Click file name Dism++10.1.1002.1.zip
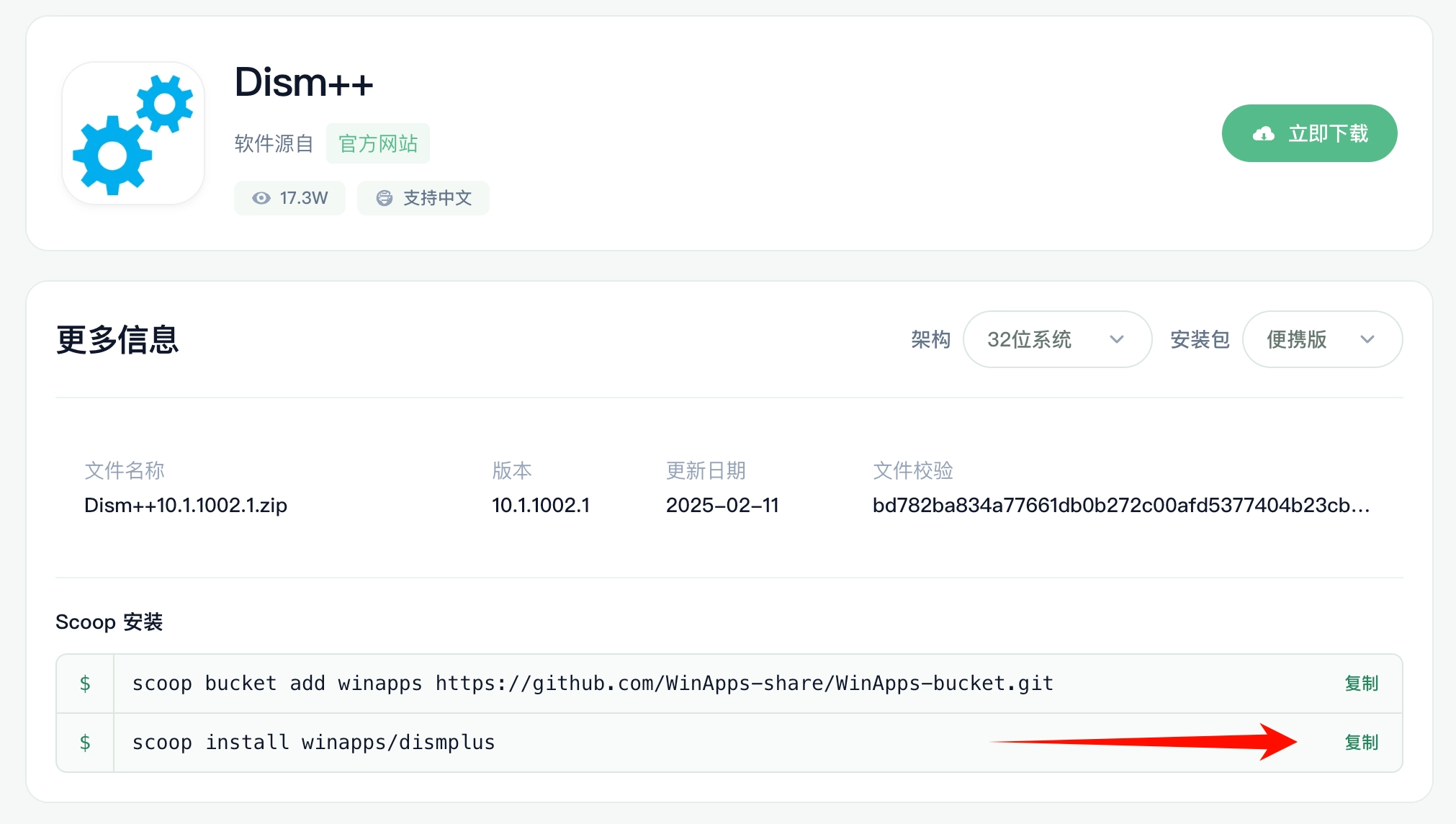1456x824 pixels. pos(186,505)
